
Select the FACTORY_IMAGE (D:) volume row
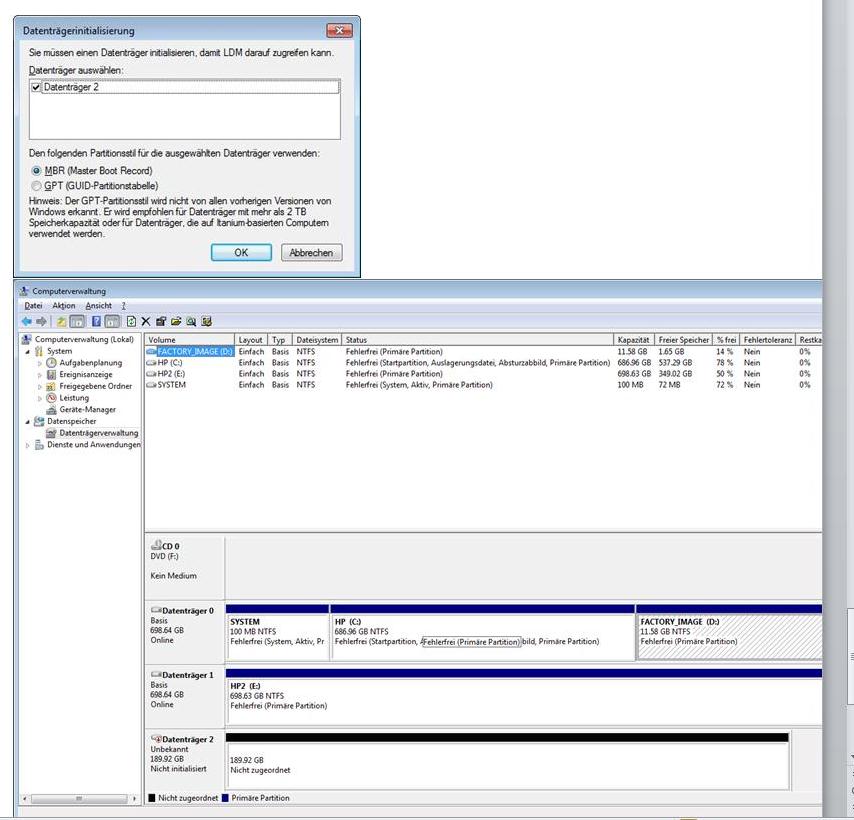[x=195, y=352]
